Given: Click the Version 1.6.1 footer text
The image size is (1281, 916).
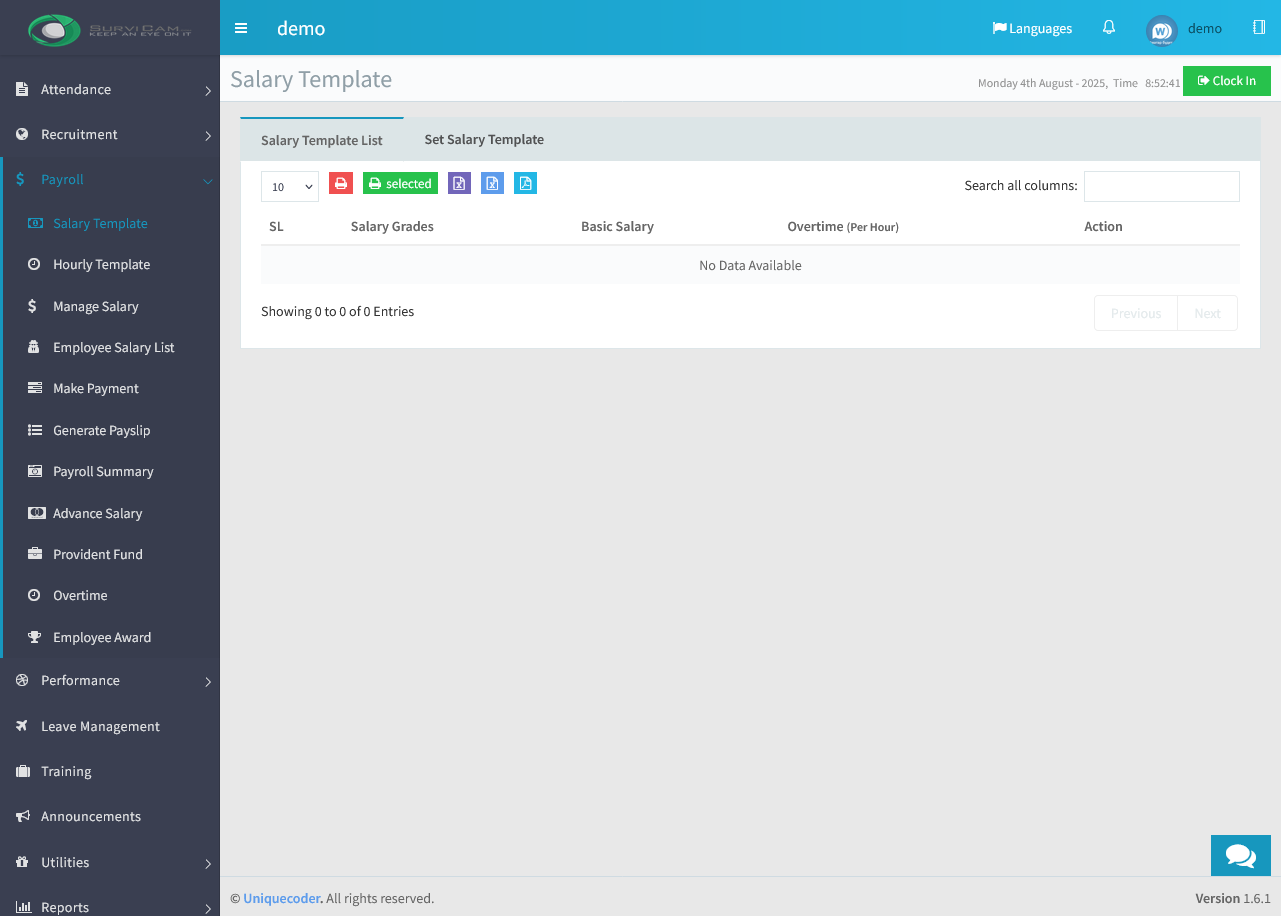Looking at the screenshot, I should point(1233,898).
